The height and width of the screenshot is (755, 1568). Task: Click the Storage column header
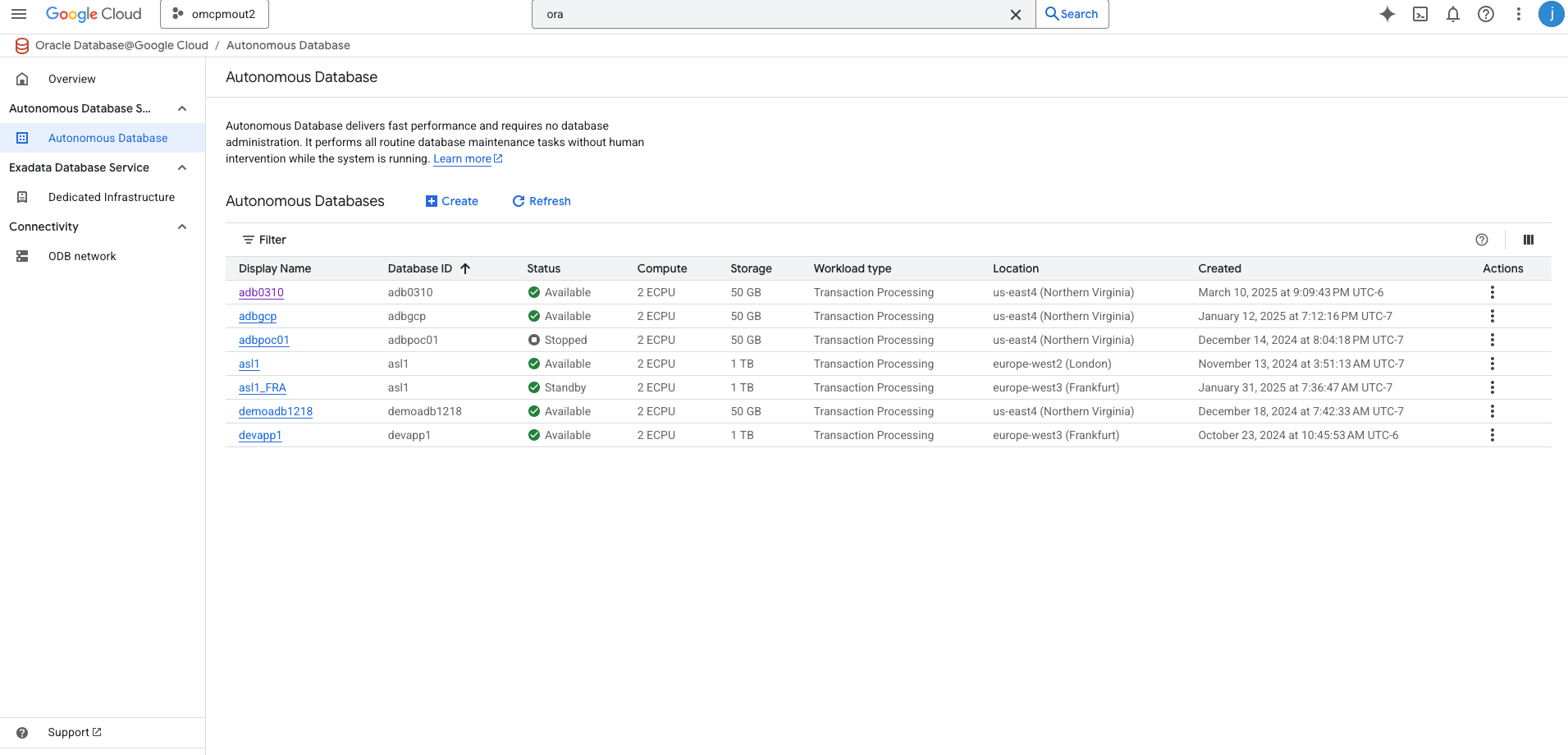751,268
